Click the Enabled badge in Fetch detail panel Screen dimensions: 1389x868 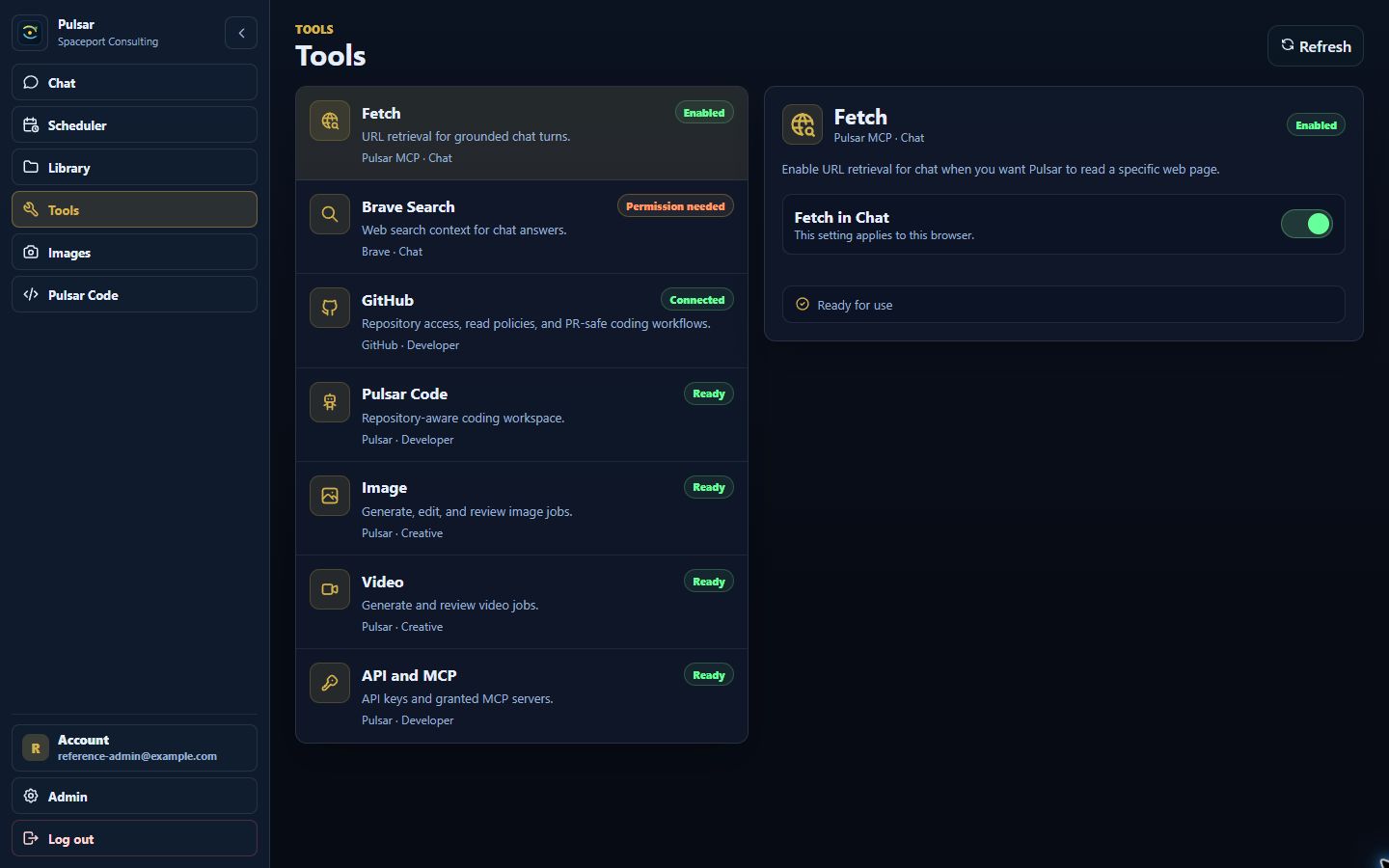[1316, 125]
